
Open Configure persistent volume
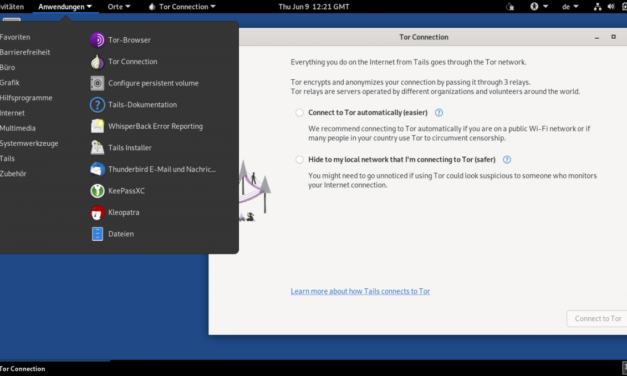coord(144,83)
